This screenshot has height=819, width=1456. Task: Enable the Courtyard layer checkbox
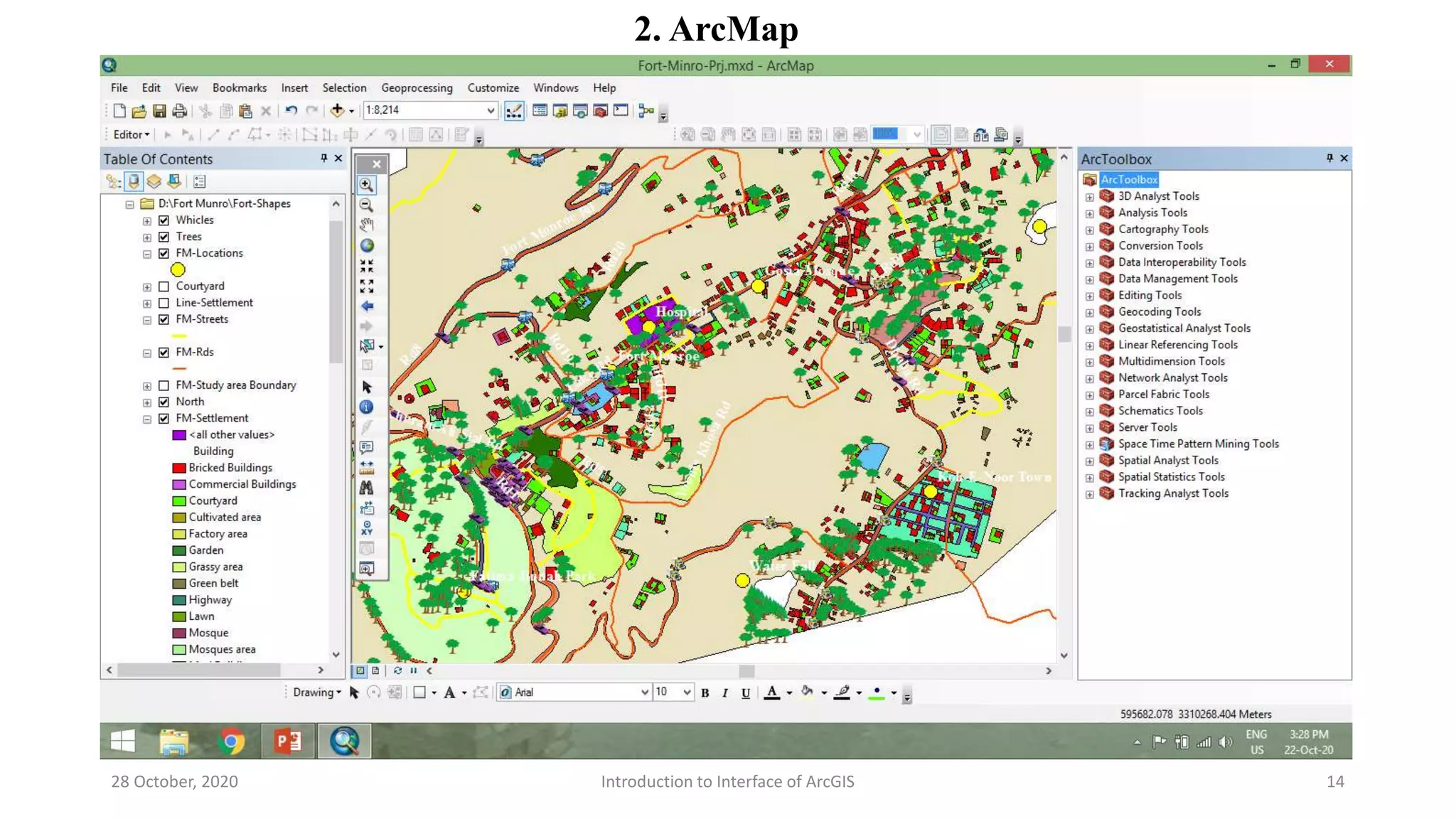(164, 287)
